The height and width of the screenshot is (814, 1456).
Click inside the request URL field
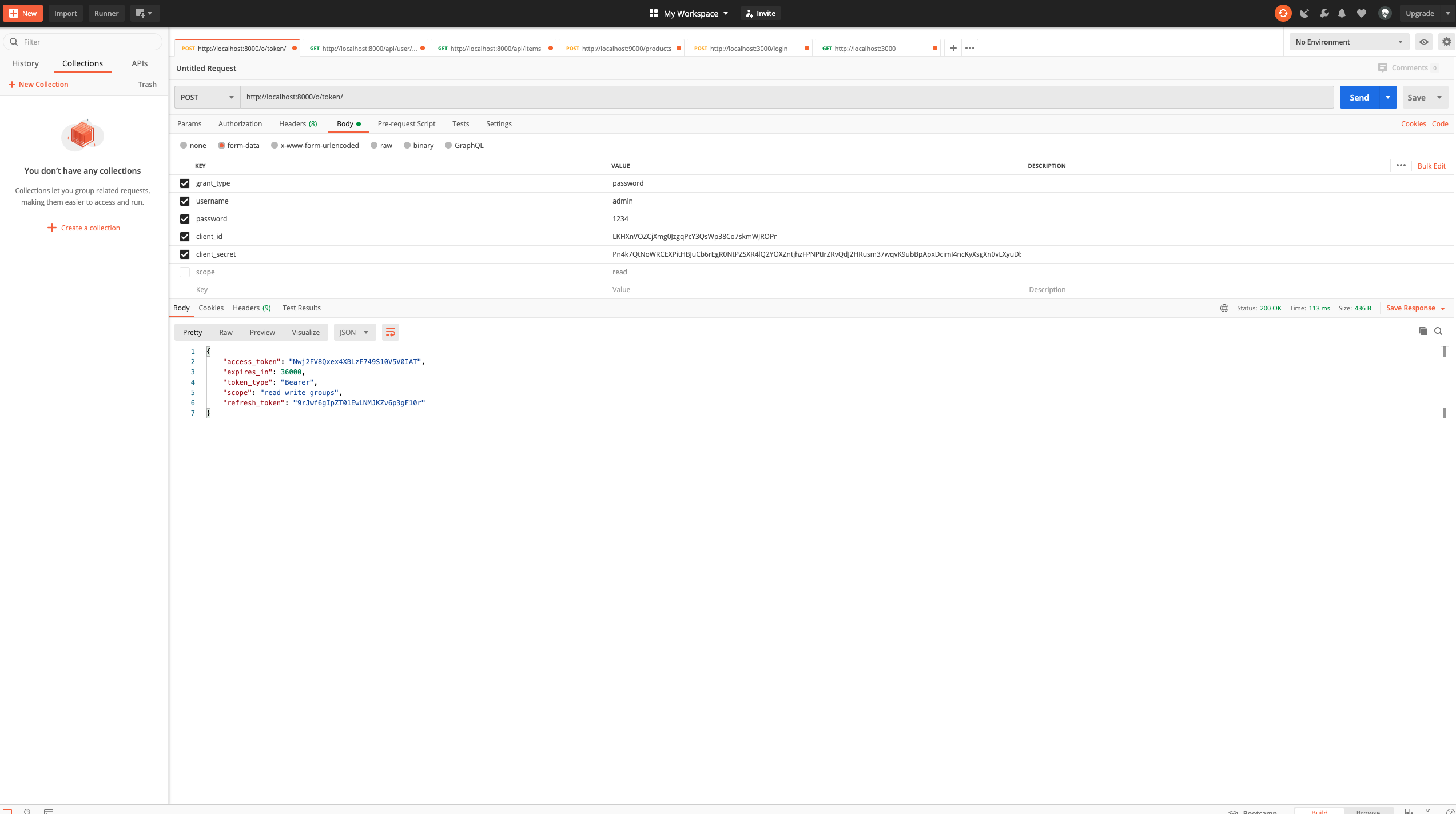click(x=515, y=97)
